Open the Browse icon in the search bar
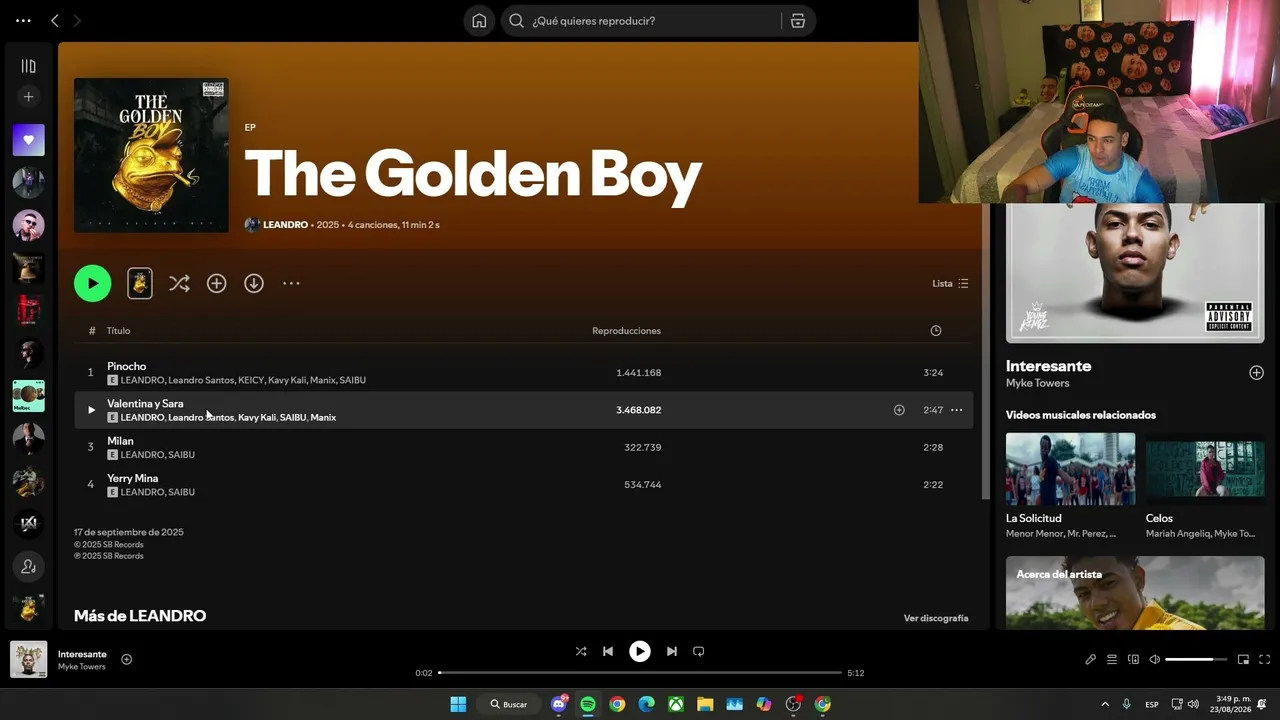 [x=798, y=21]
